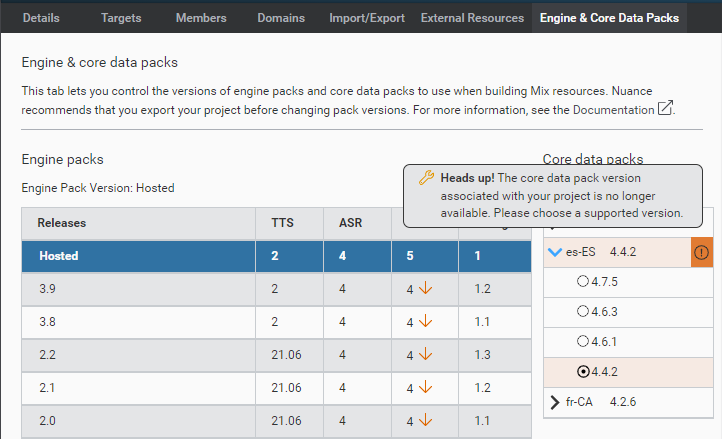Screen dimensions: 722x439
Task: Select core data pack version 4.7.5
Action: [583, 282]
